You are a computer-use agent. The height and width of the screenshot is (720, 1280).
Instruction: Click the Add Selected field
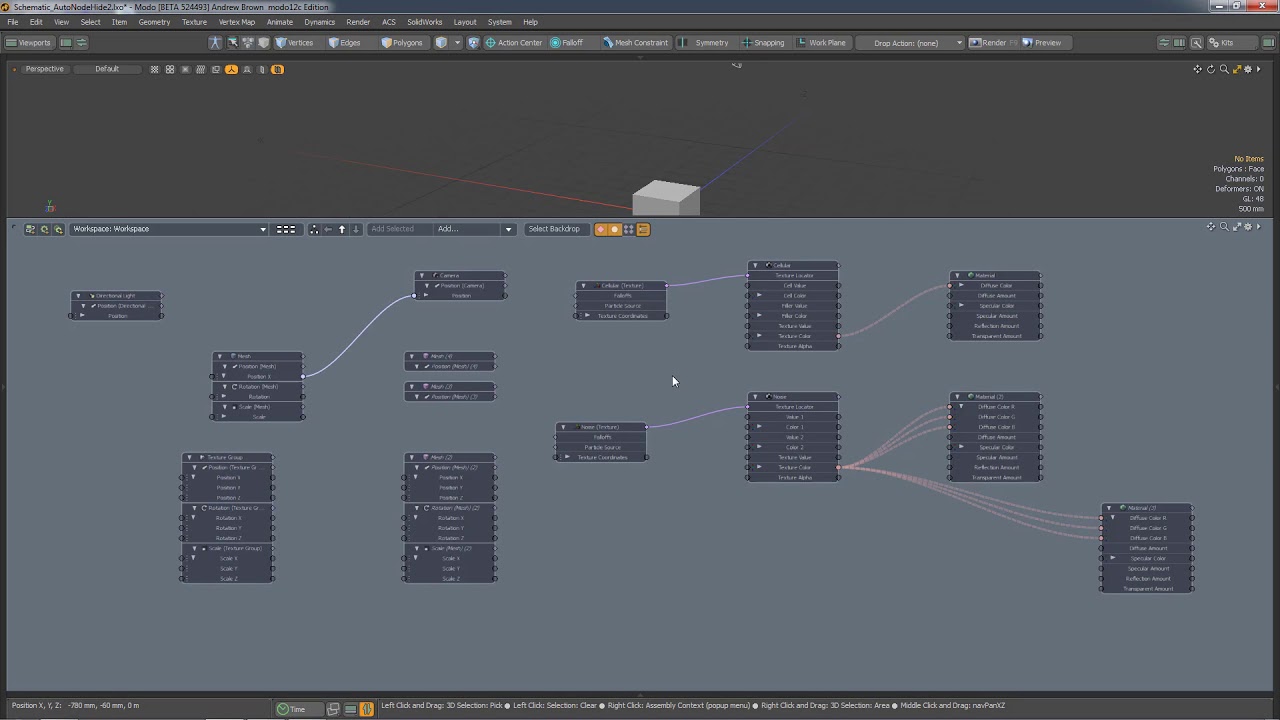point(399,229)
